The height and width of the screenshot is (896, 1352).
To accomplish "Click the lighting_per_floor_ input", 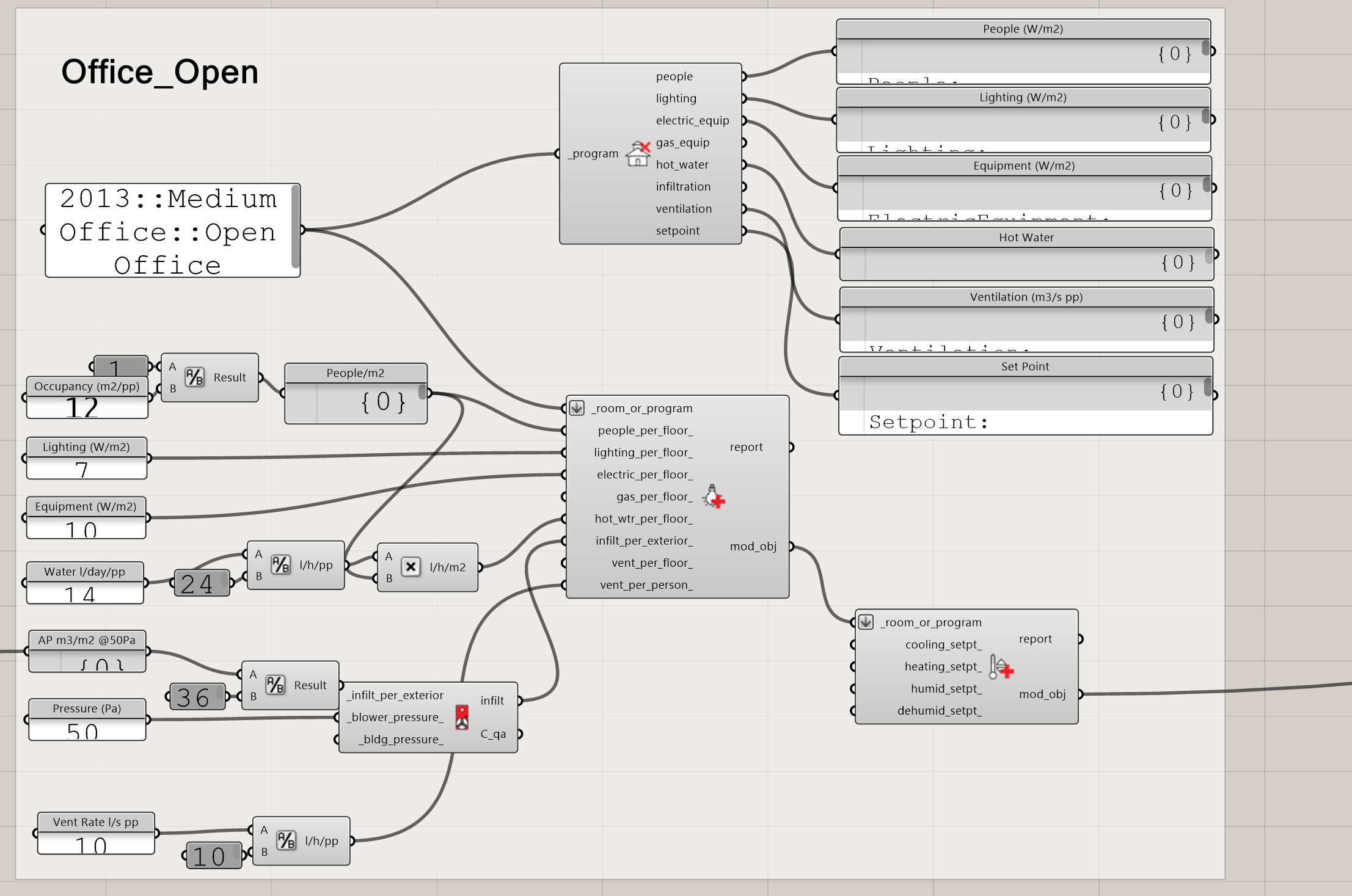I will tap(643, 452).
